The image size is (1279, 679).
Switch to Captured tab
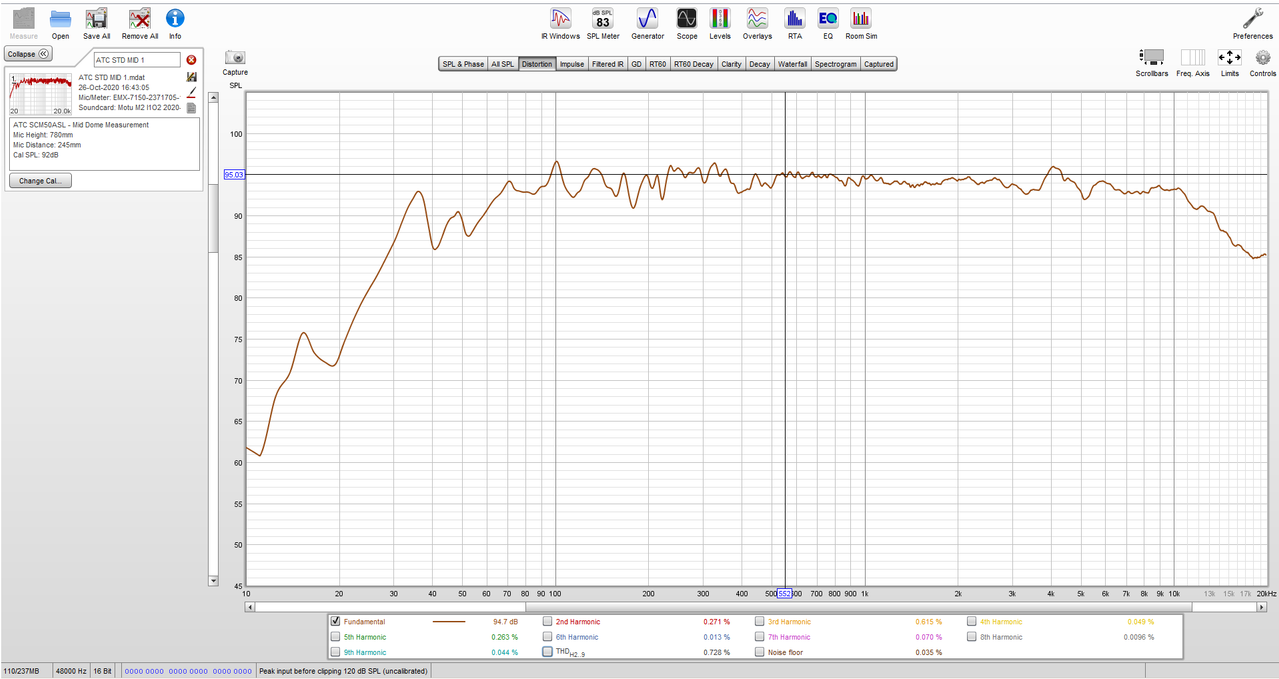pos(879,64)
